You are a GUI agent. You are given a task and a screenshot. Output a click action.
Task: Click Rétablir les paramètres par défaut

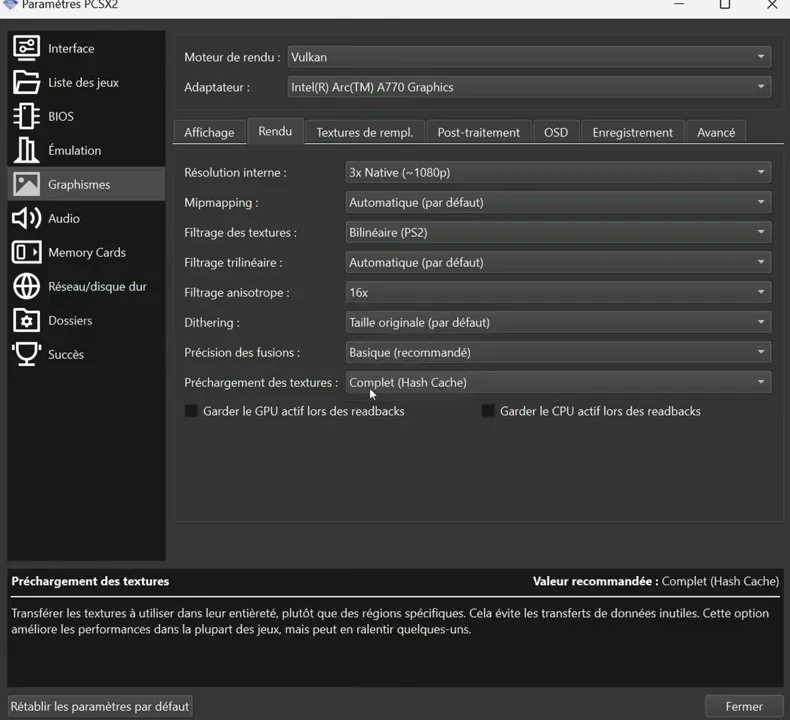click(100, 706)
